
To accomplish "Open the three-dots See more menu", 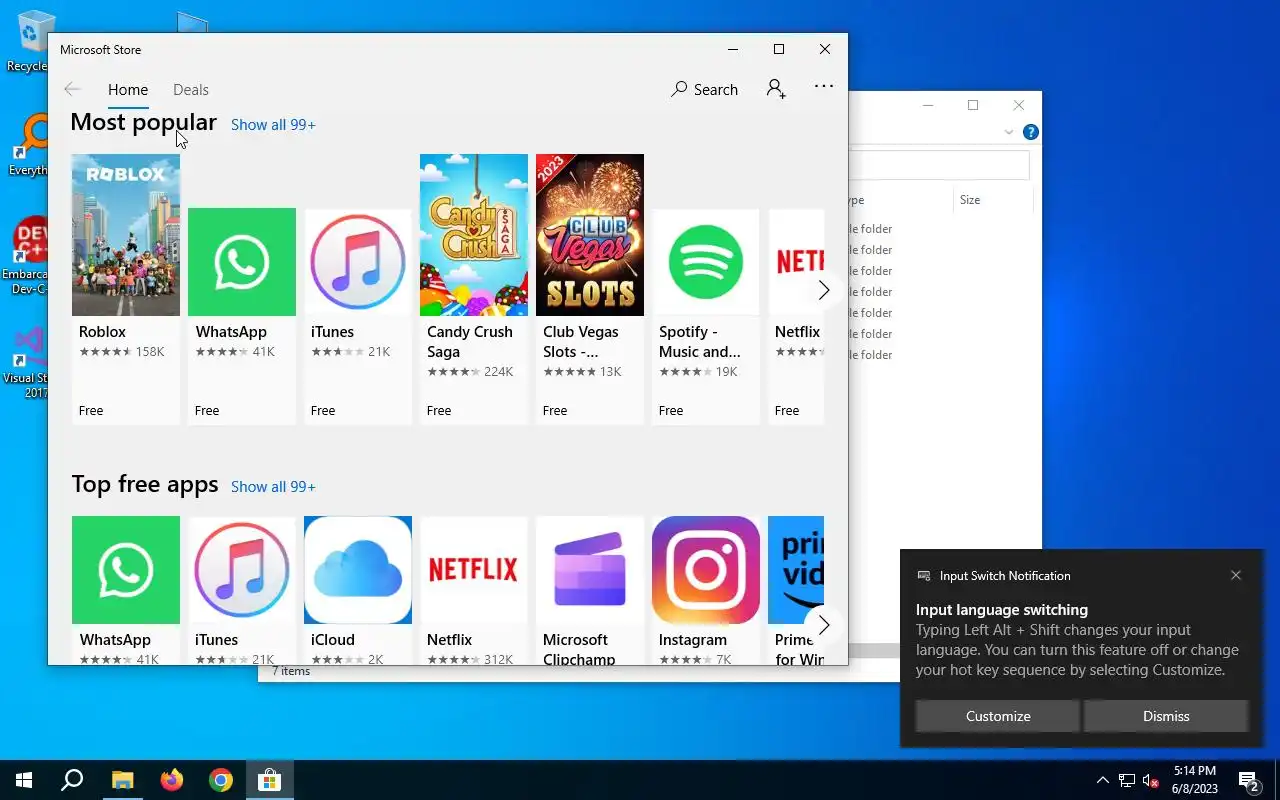I will [x=824, y=87].
